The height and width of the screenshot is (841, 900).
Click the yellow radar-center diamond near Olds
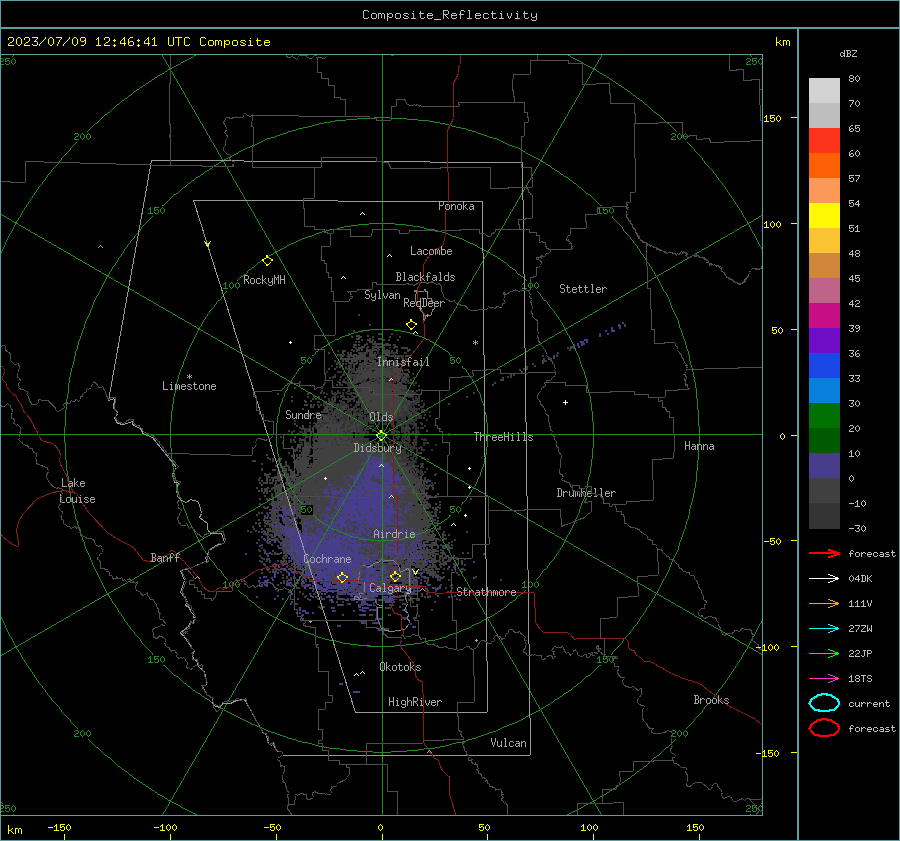381,436
